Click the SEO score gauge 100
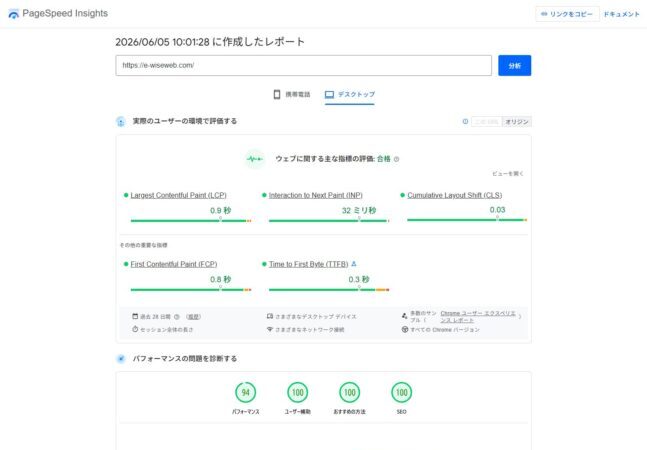Image resolution: width=647 pixels, height=450 pixels. coord(401,392)
